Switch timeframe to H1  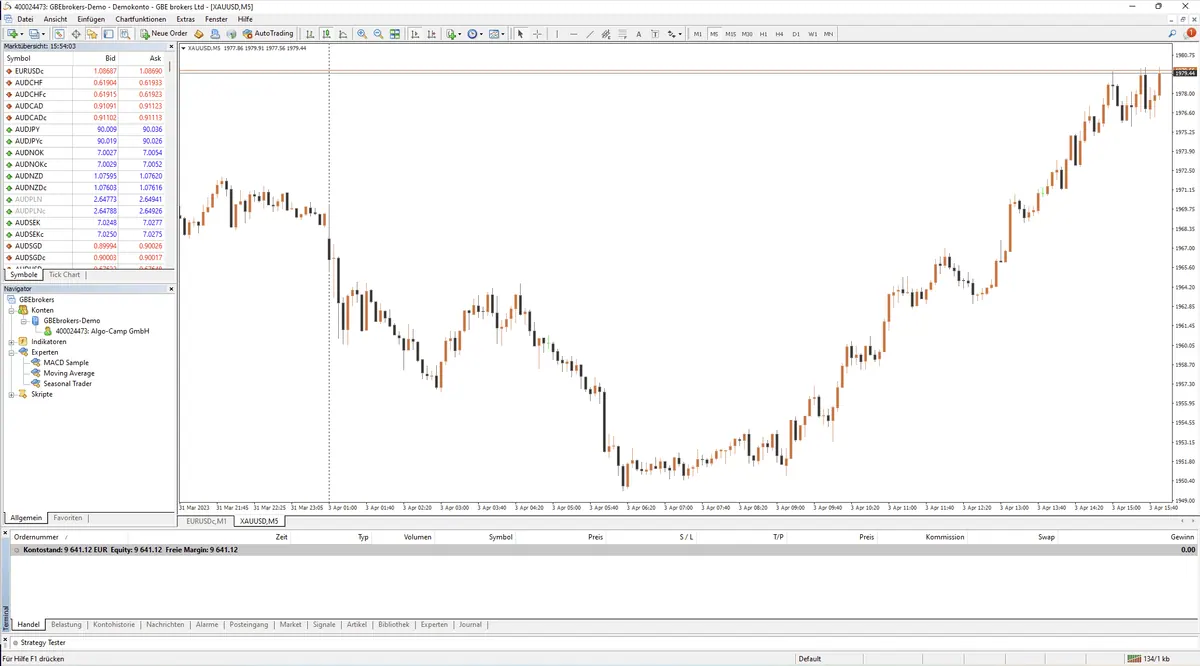763,33
